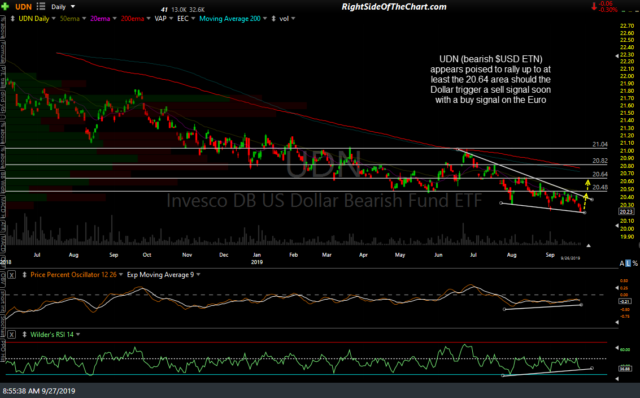Click the move arrows beside UDN Daily
The width and height of the screenshot is (640, 398).
[13, 18]
